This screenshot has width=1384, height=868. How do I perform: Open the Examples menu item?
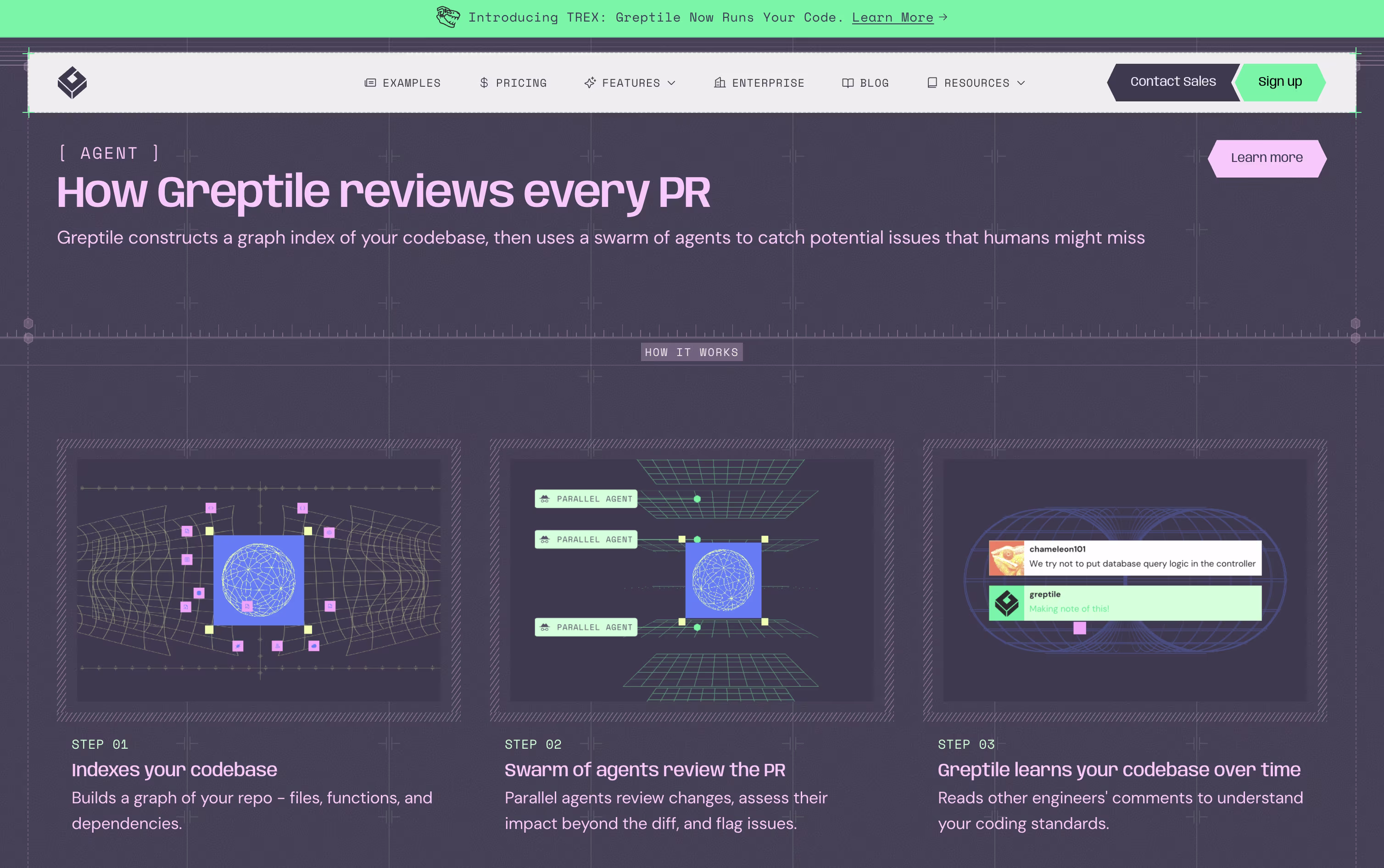pos(403,83)
